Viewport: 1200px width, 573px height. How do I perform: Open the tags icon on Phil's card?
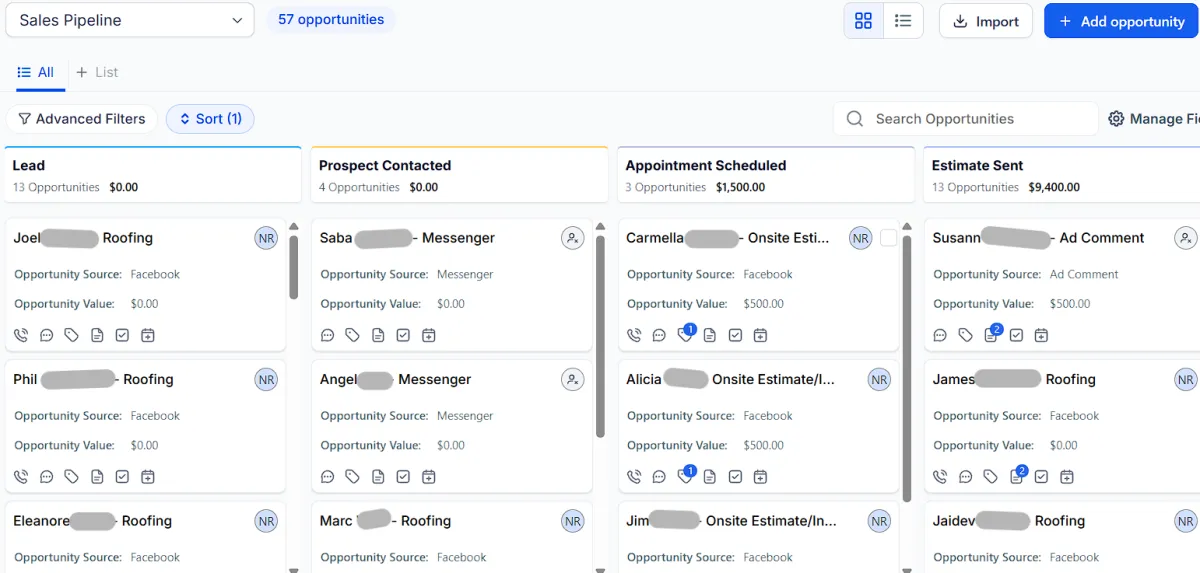click(x=71, y=477)
